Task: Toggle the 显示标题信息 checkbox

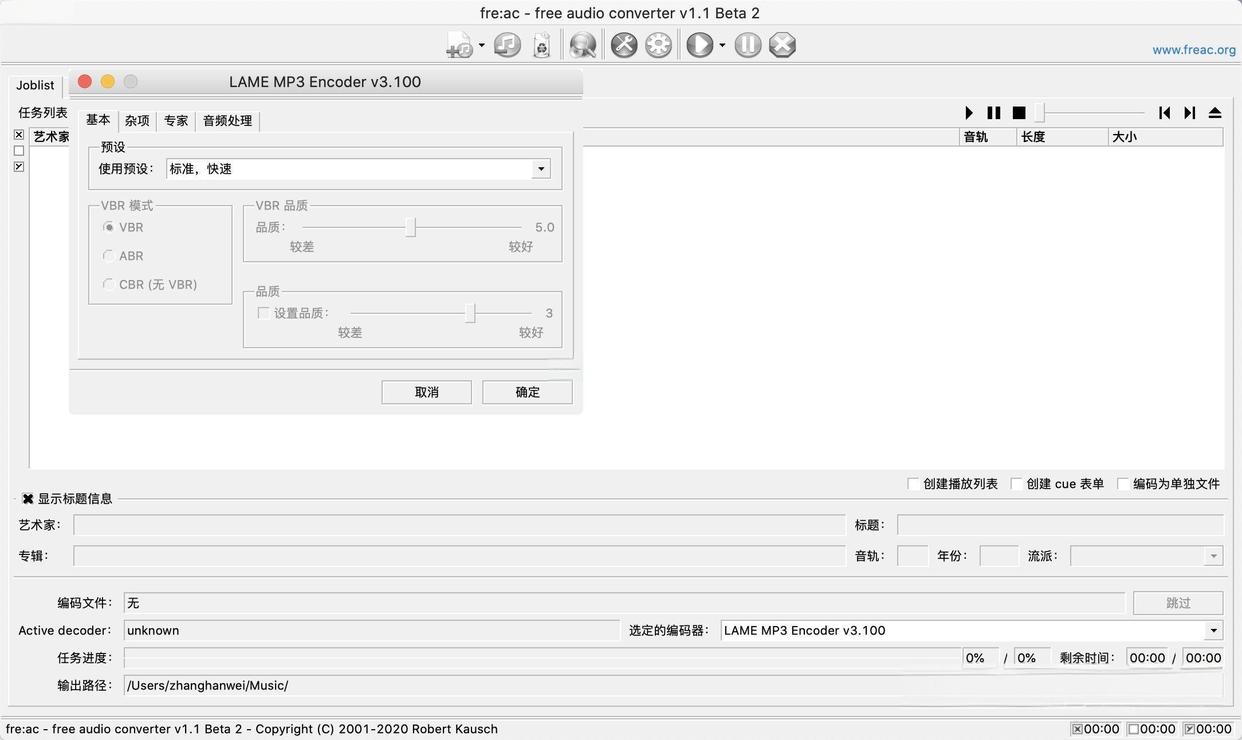Action: click(28, 498)
